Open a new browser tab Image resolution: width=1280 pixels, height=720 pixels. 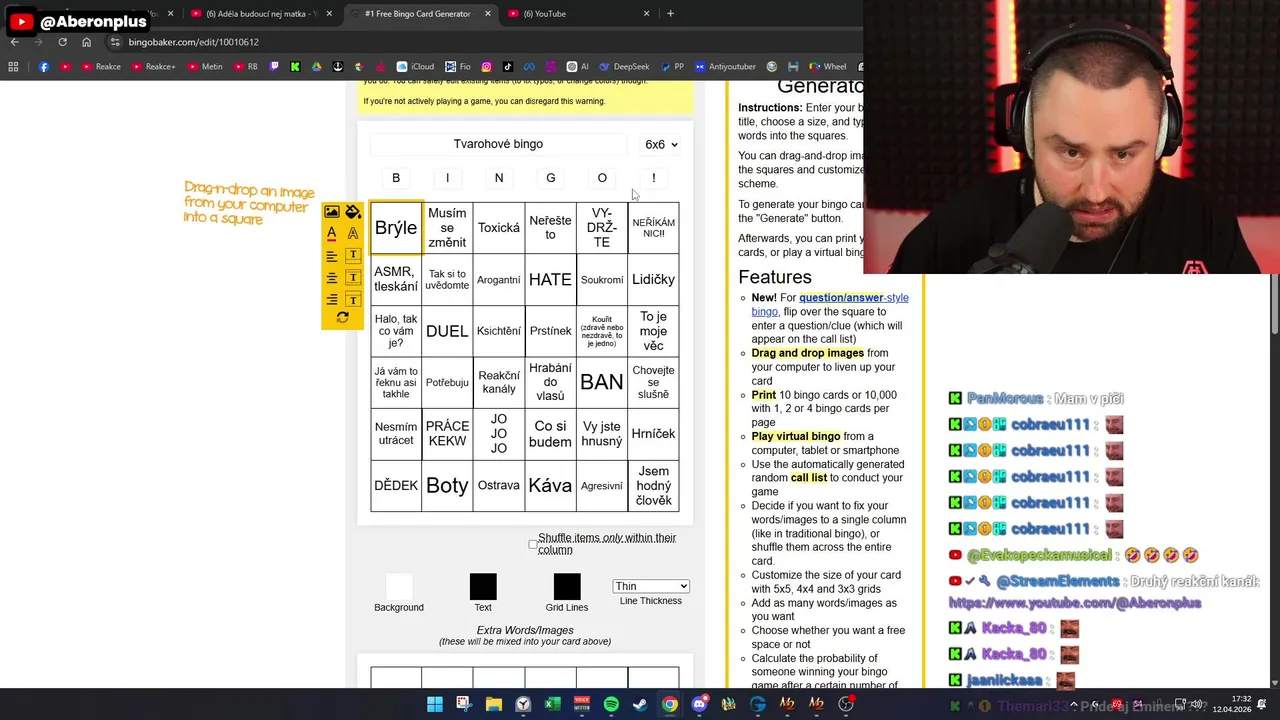click(x=670, y=14)
